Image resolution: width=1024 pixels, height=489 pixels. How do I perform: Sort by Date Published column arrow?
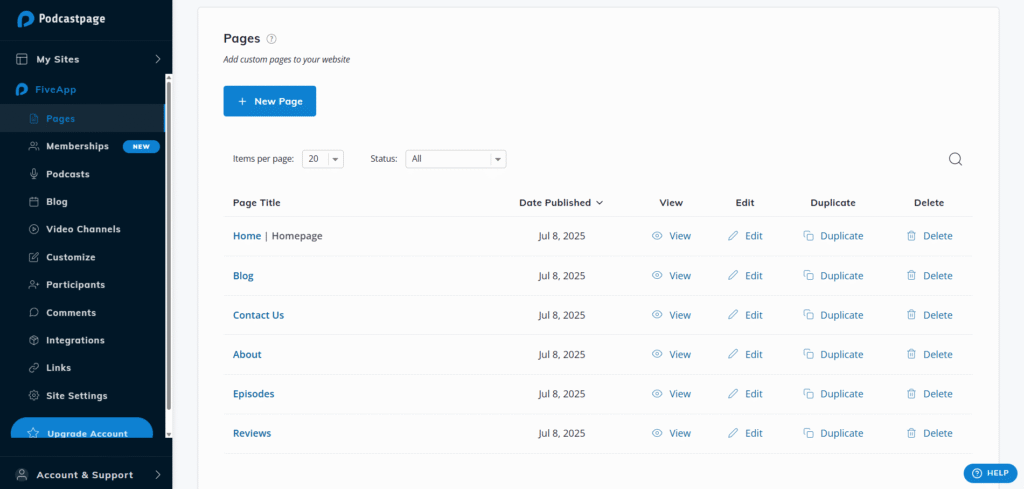600,203
